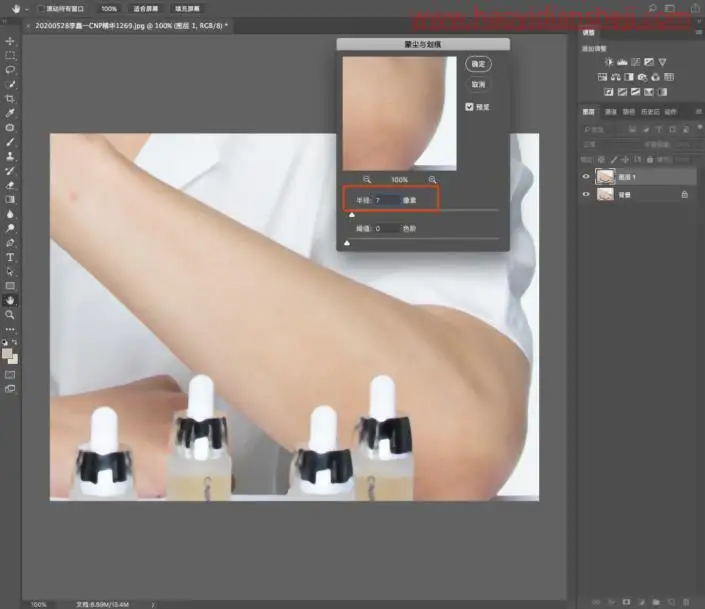Select the Rectangle shape tool
The width and height of the screenshot is (705, 609).
10,286
